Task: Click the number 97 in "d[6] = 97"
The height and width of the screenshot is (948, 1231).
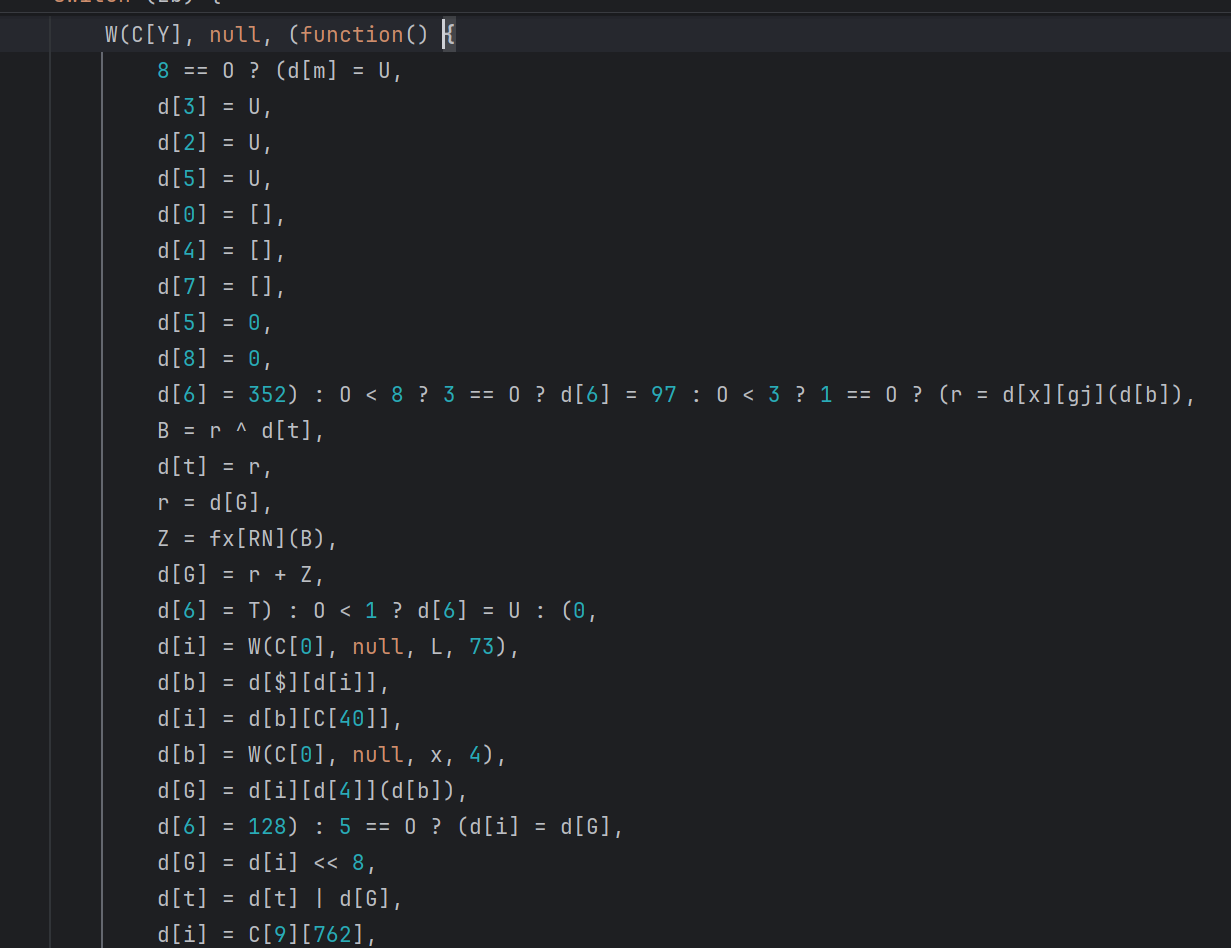Action: tap(664, 395)
